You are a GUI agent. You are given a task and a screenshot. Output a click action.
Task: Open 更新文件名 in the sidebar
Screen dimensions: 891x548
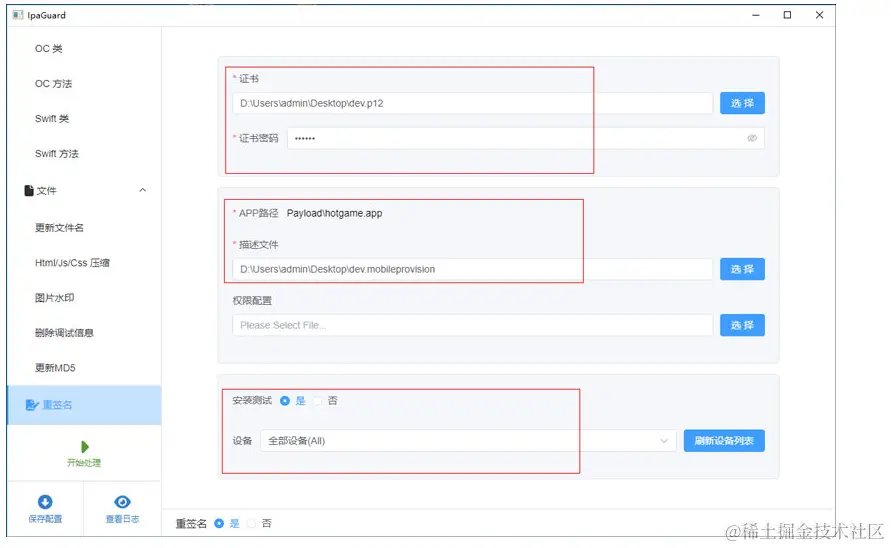click(59, 228)
